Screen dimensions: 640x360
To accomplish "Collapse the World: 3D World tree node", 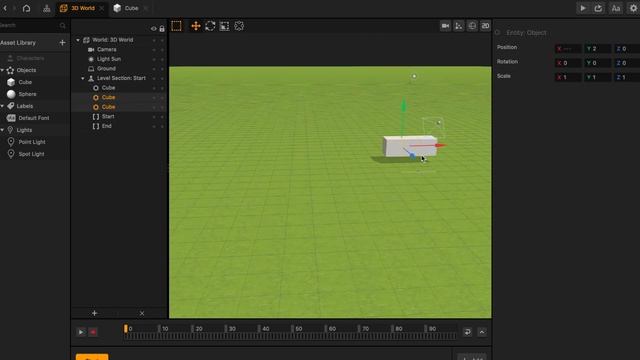I will point(78,40).
